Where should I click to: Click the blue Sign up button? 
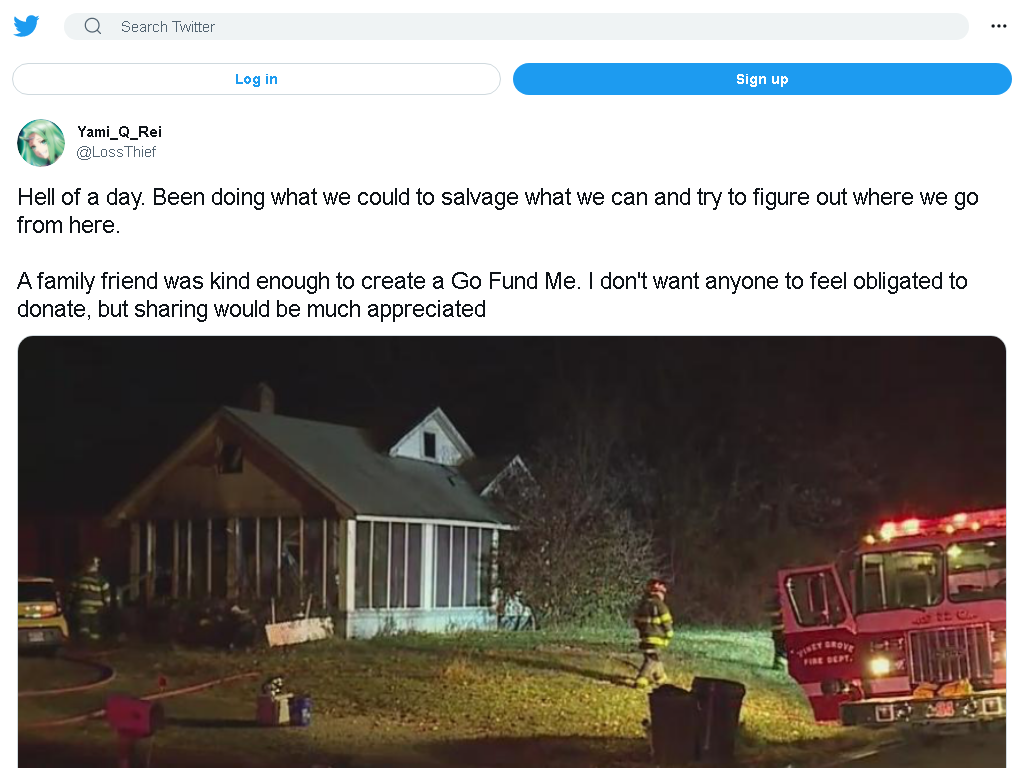[x=762, y=79]
